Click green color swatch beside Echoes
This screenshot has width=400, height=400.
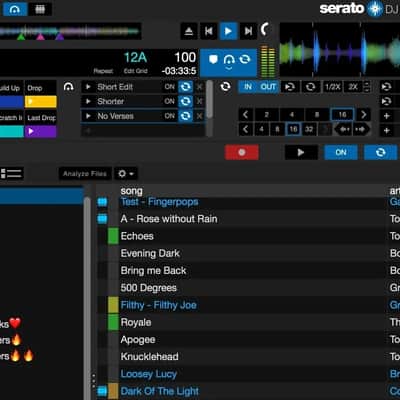pos(113,236)
